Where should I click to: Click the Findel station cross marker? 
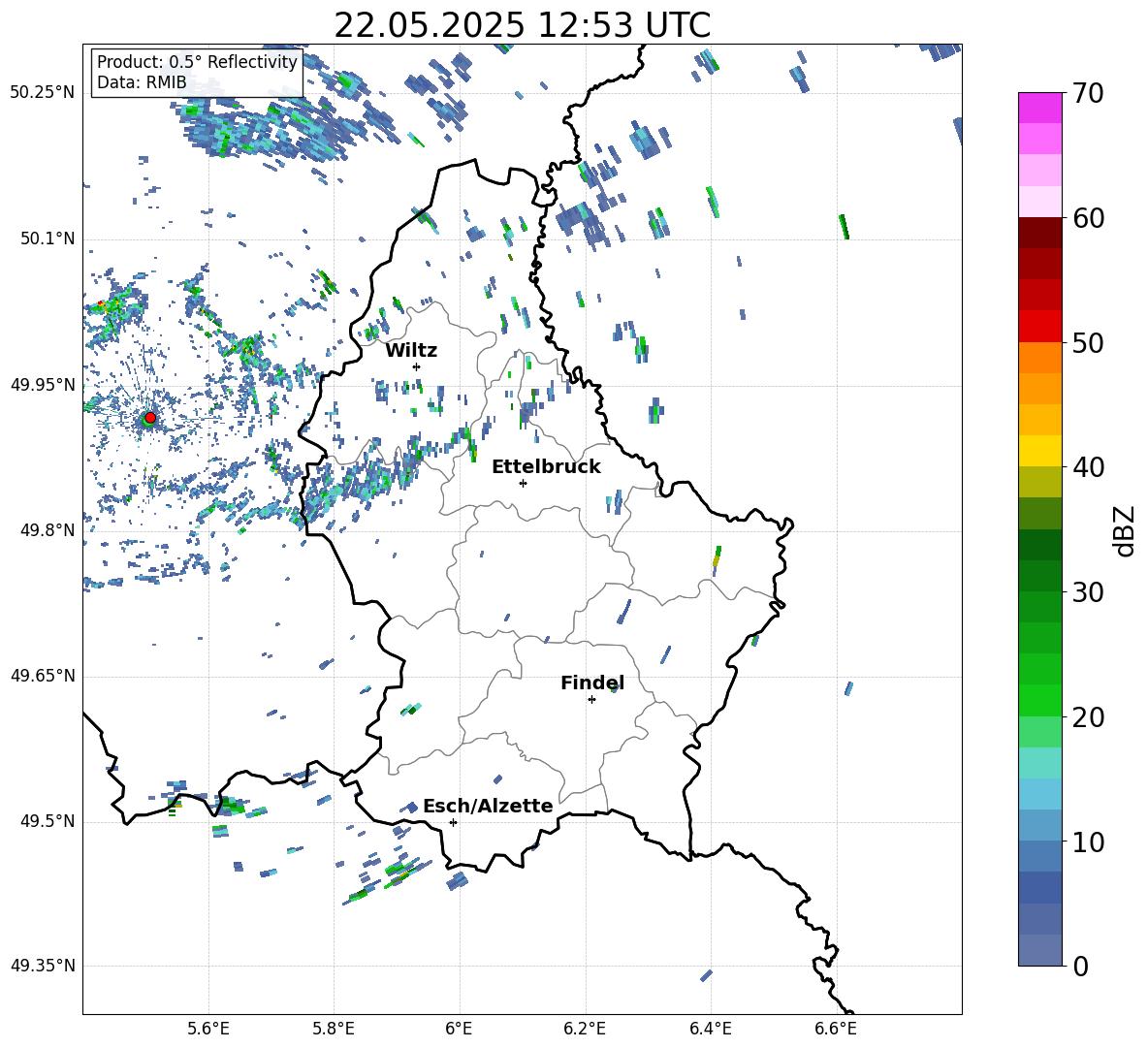coord(591,700)
